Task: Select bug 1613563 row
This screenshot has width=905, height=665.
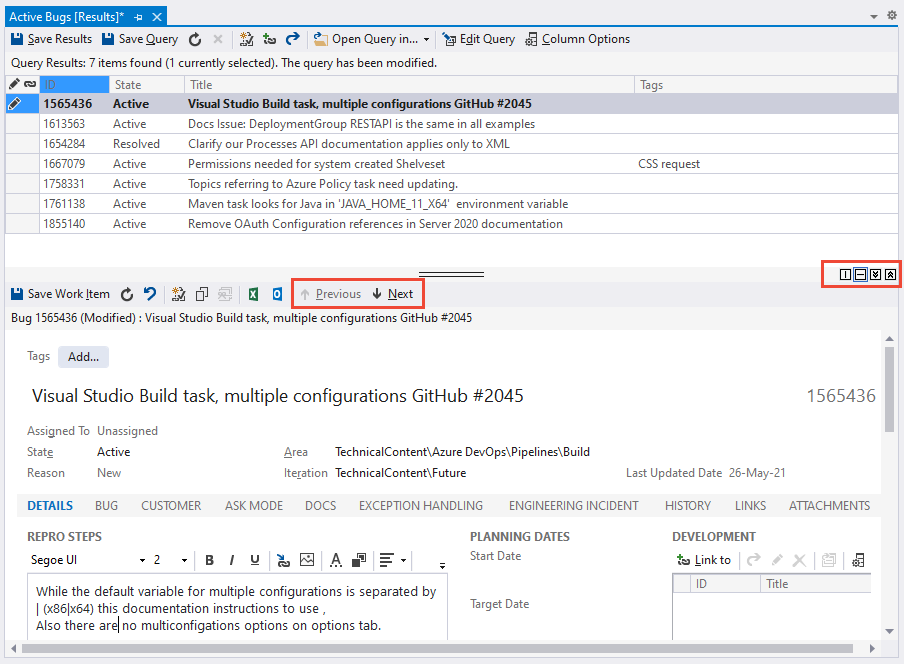Action: click(451, 124)
